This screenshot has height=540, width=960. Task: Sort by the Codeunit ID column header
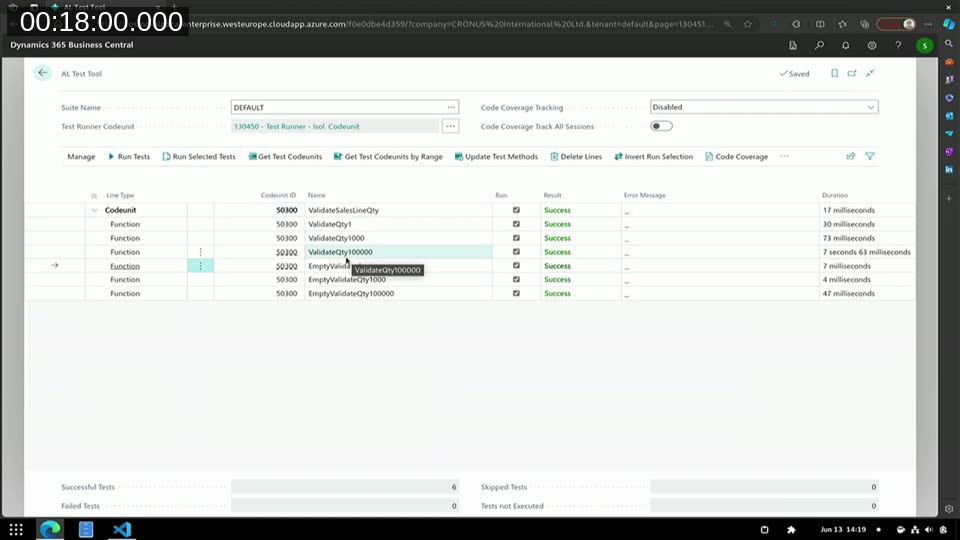coord(278,195)
